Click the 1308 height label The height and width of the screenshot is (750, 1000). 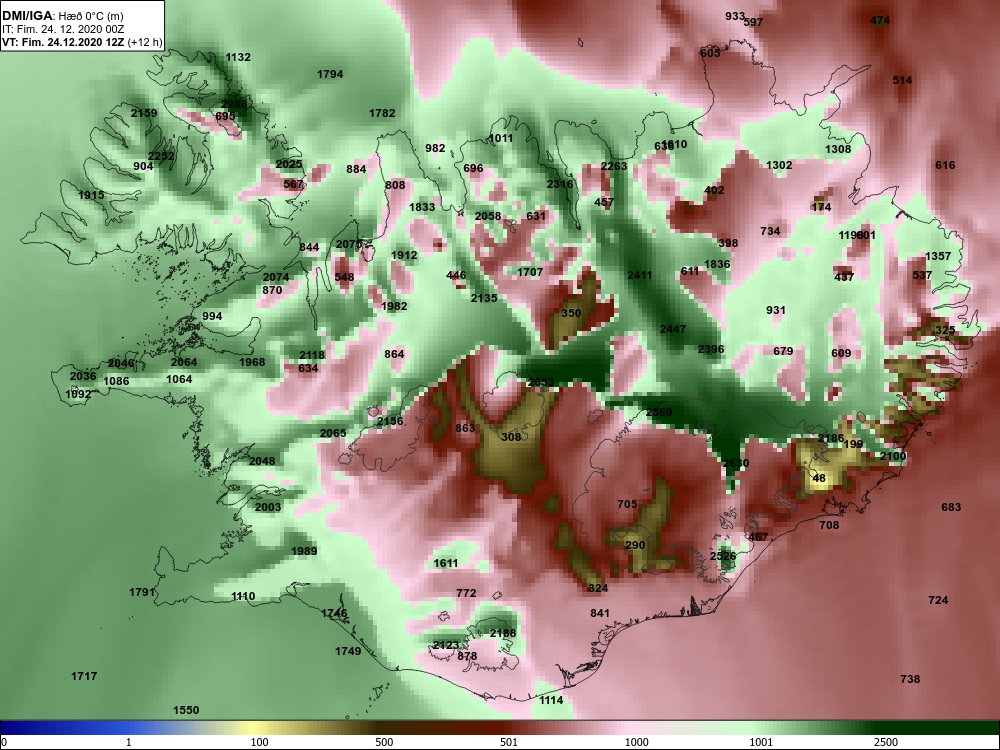pyautogui.click(x=838, y=149)
